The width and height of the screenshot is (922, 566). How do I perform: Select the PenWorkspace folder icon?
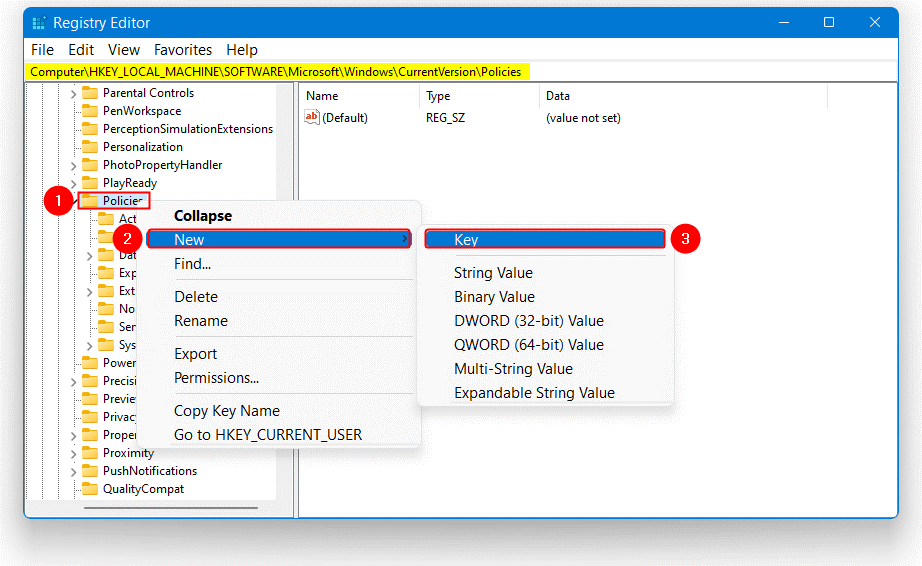pyautogui.click(x=90, y=111)
